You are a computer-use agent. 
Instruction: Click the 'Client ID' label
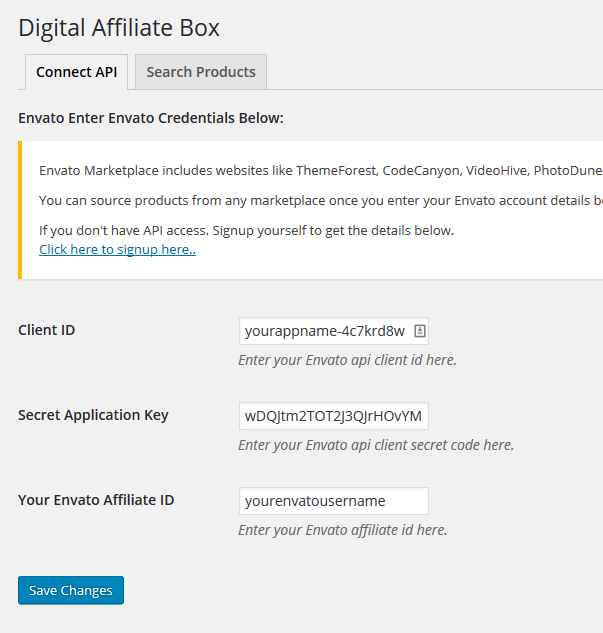[x=47, y=330]
